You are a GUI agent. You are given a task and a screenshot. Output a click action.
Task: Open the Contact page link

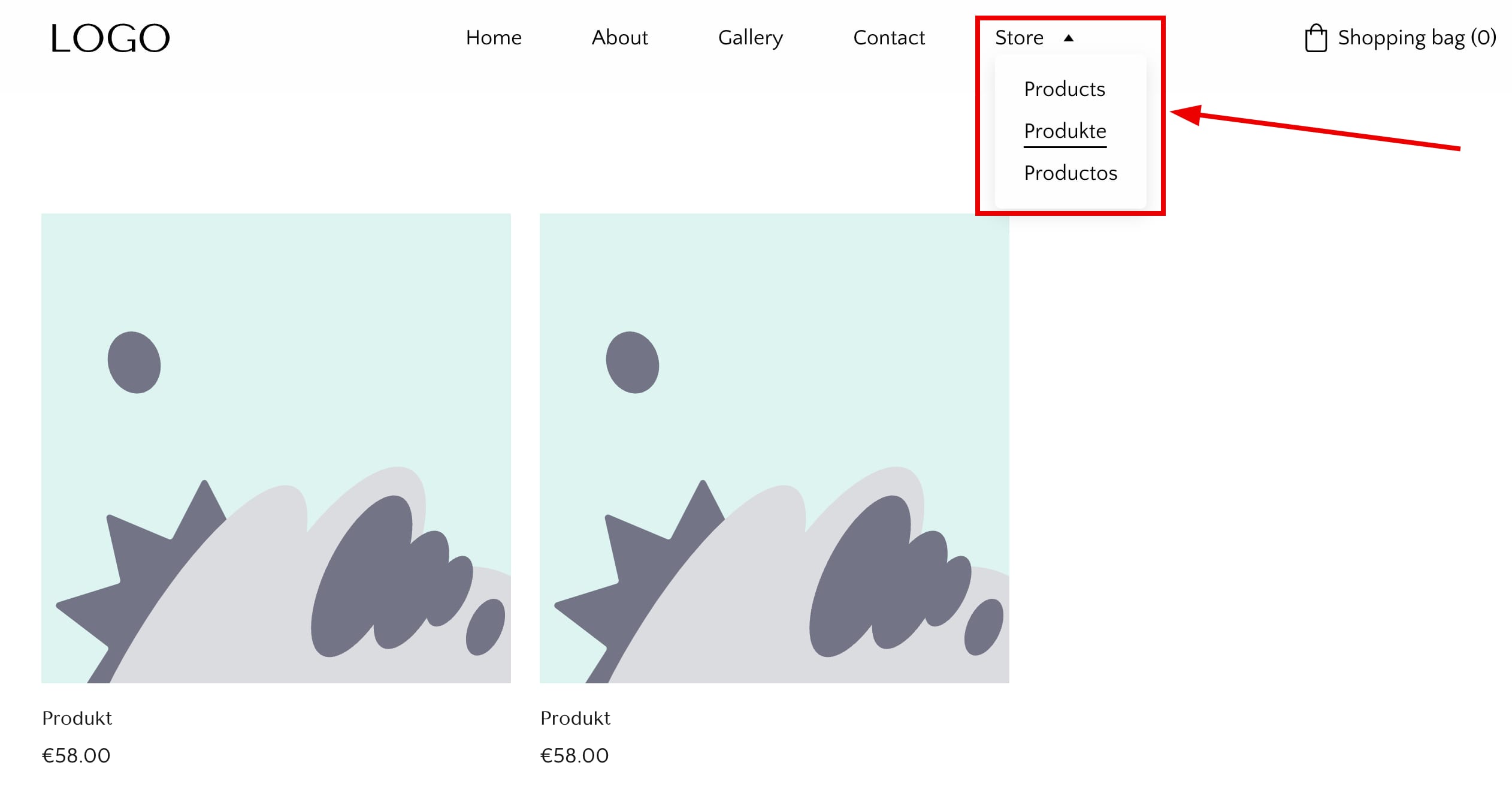tap(888, 38)
